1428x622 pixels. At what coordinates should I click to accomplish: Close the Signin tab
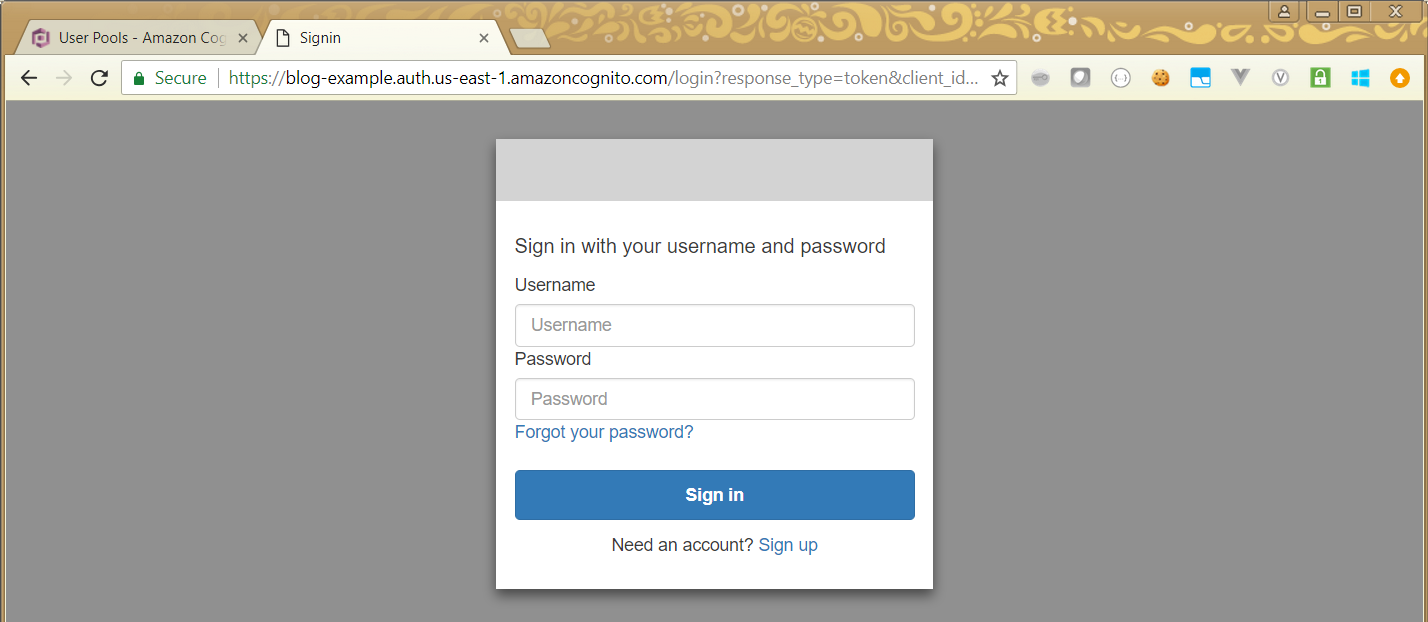(x=484, y=38)
